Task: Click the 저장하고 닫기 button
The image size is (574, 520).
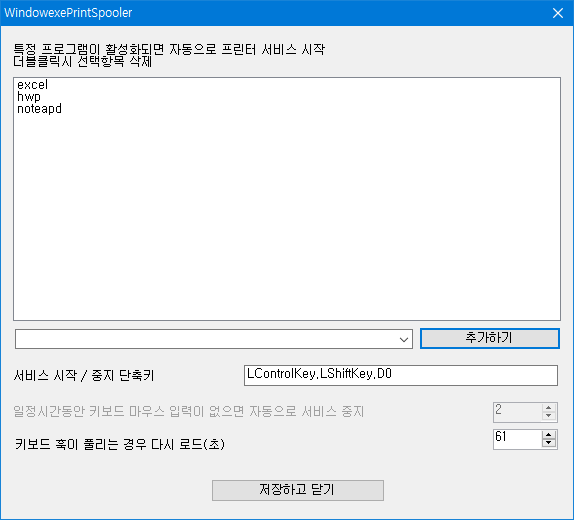Action: coord(298,490)
